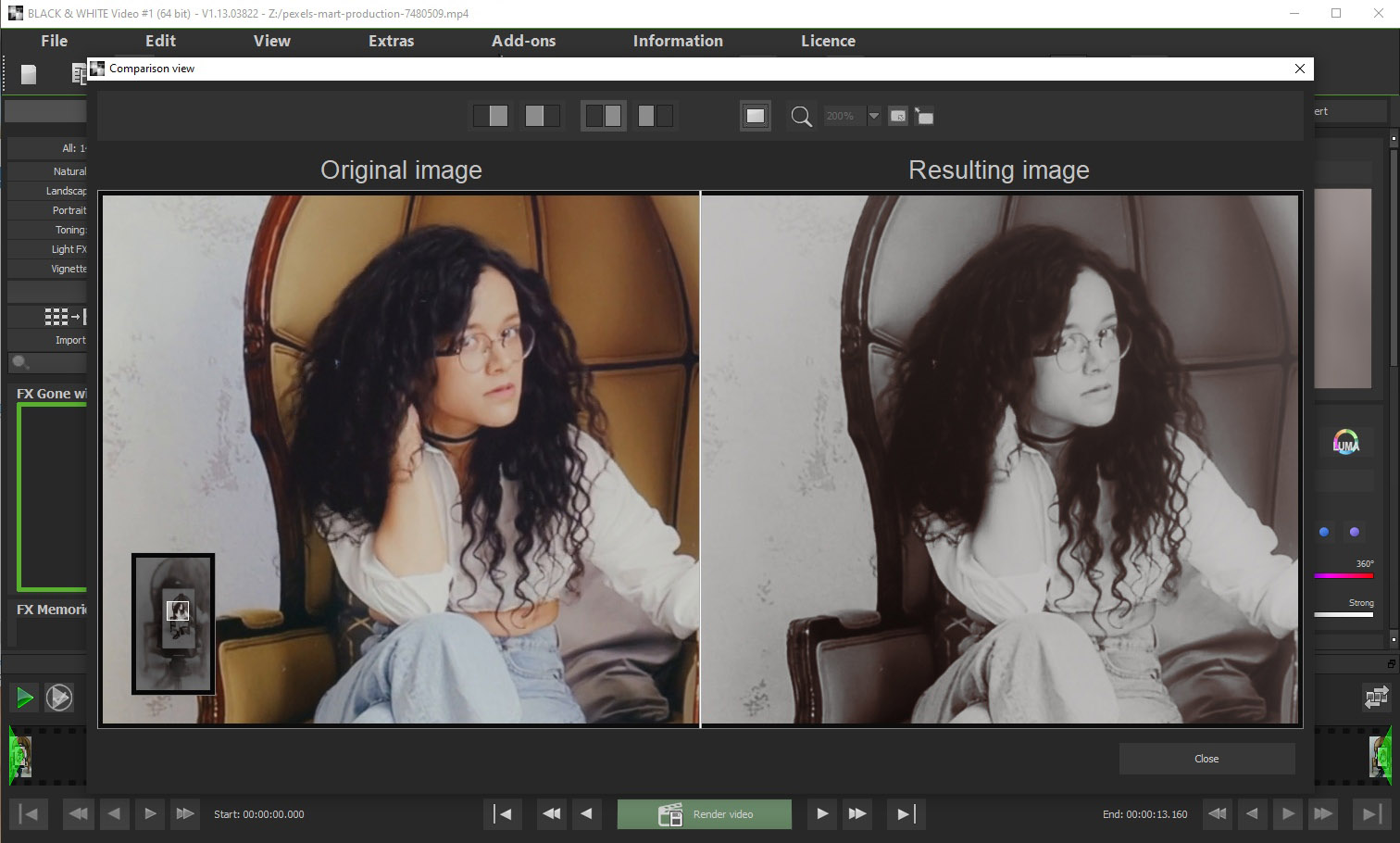Open the 200% zoom level dropdown
This screenshot has height=843, width=1400.
(x=873, y=117)
